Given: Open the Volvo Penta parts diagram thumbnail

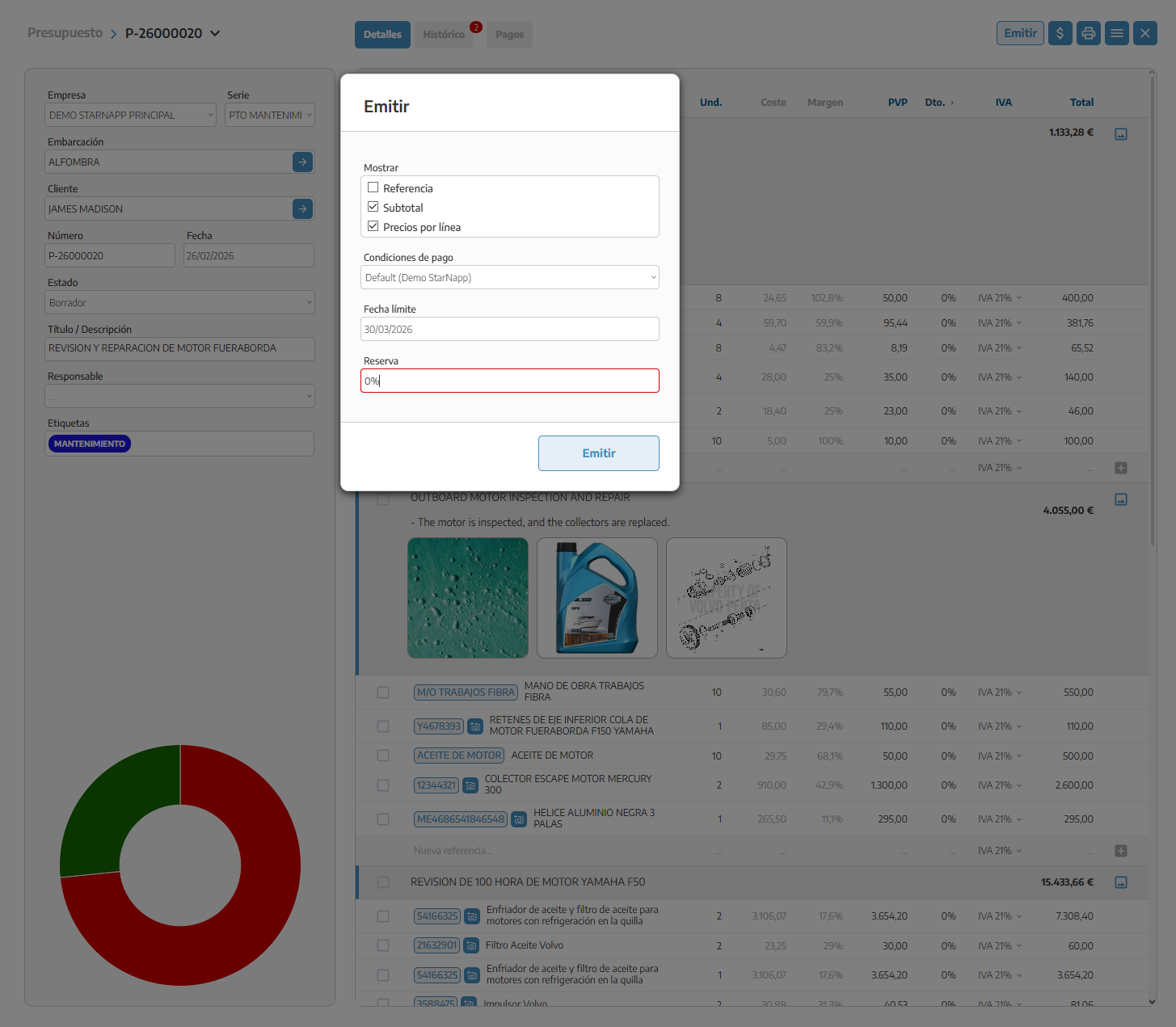Looking at the screenshot, I should click(727, 598).
